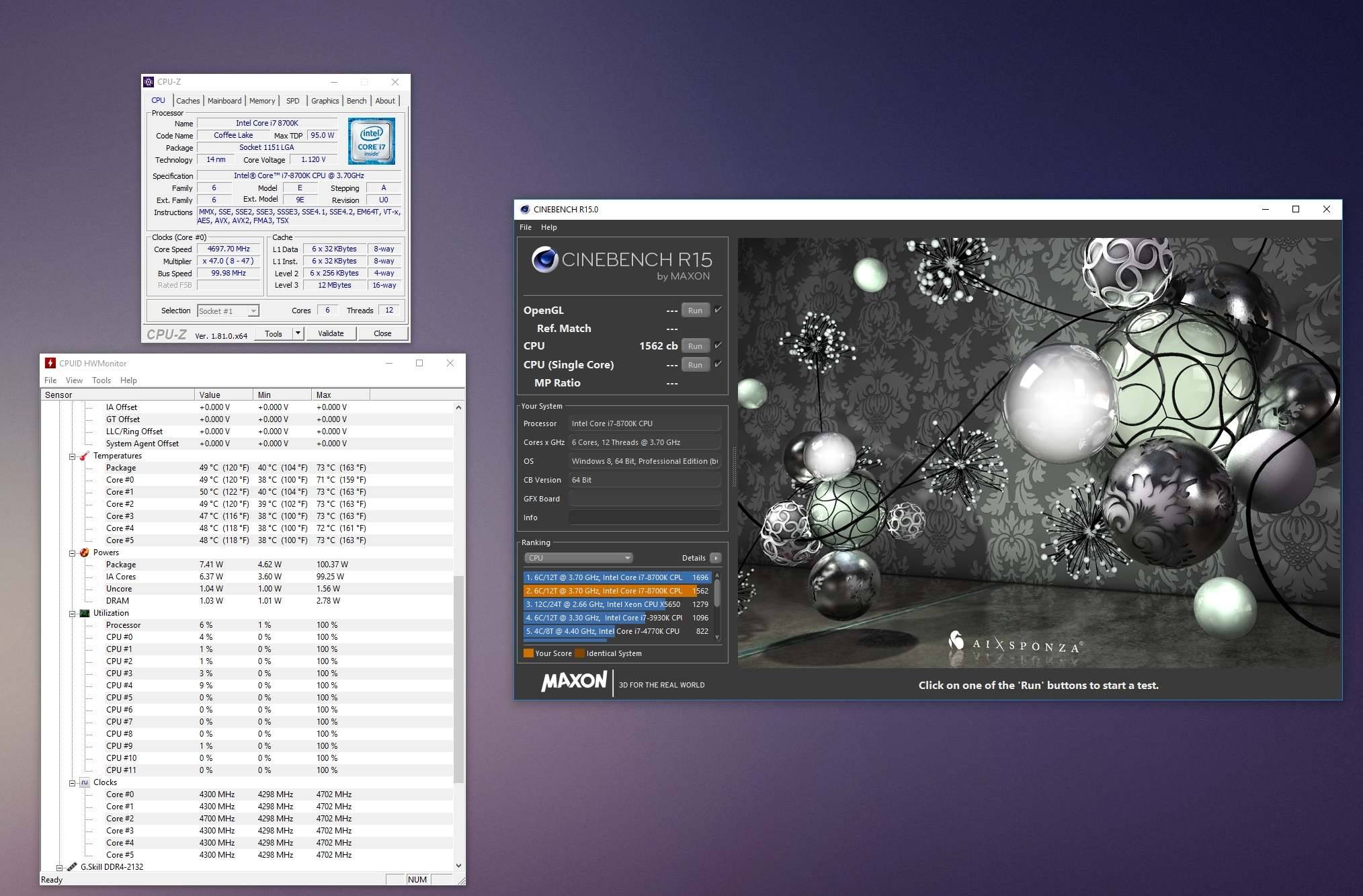Select ranking entry with score 1696
Screen dimensions: 1363x896
[x=617, y=577]
